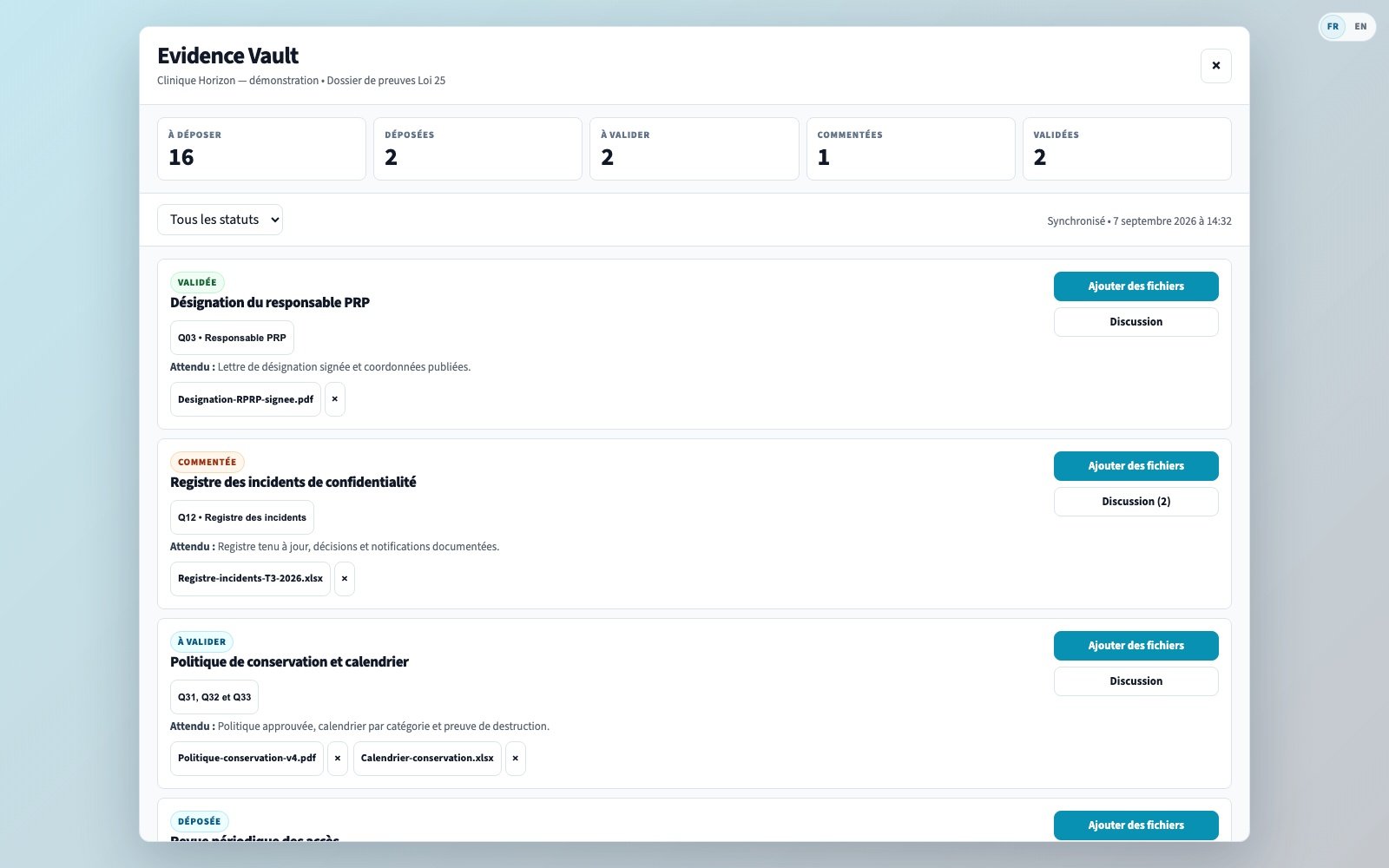Click the DÉPOSÉE status badge
1389x868 pixels.
coord(199,821)
